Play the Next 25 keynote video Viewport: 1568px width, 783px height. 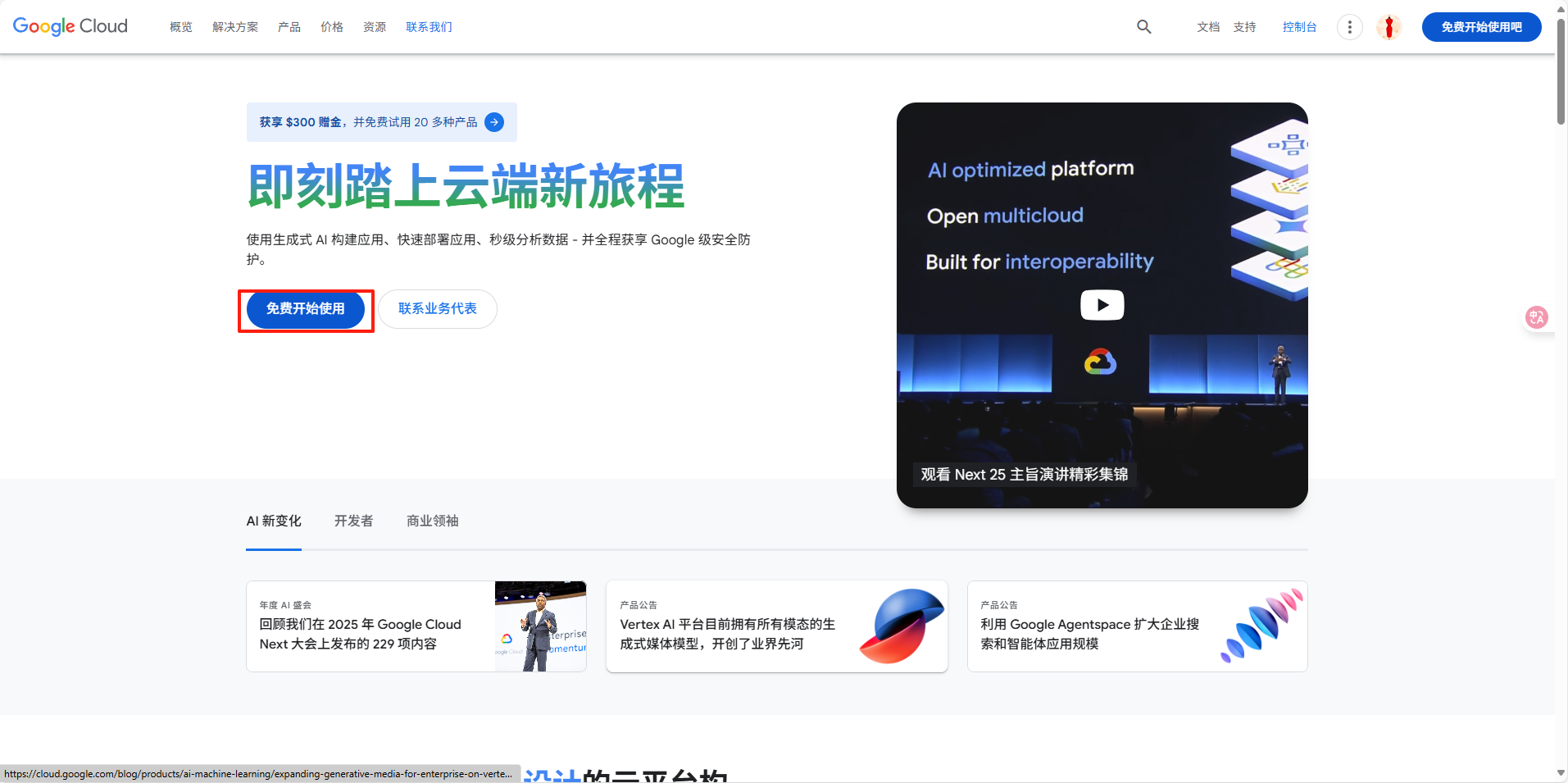click(1102, 305)
